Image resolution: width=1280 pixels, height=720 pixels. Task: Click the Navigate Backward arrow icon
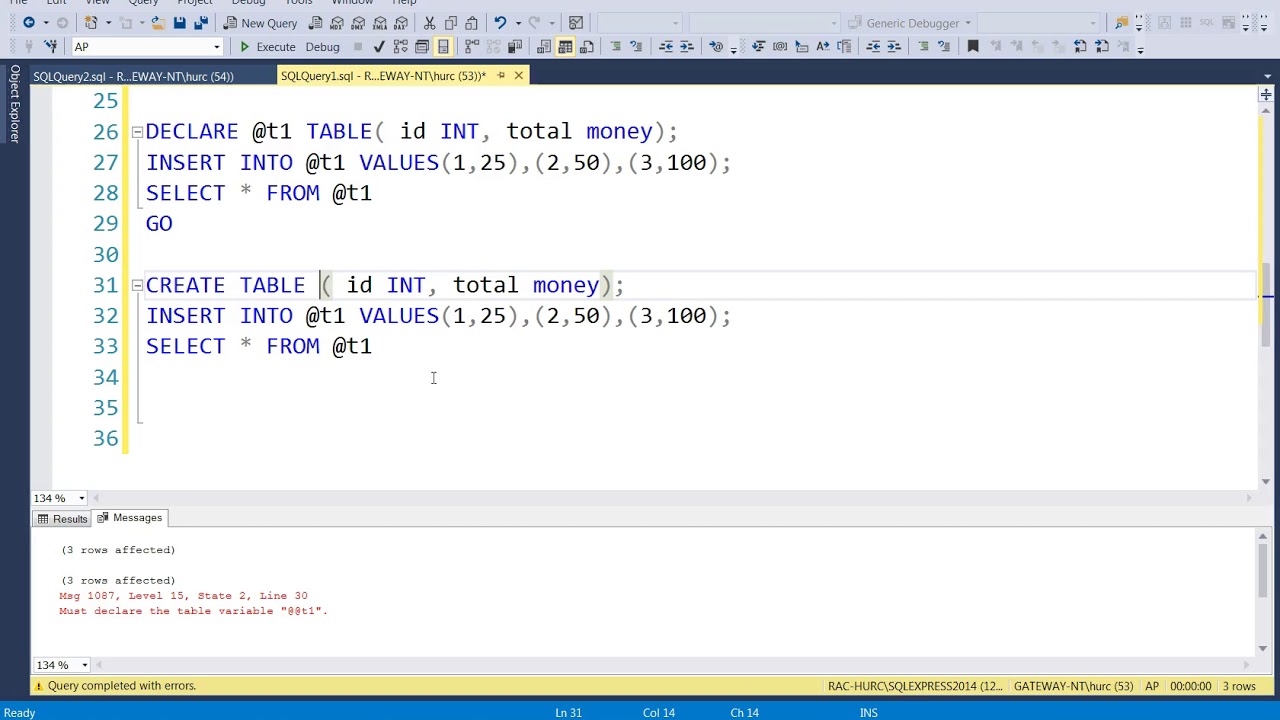pyautogui.click(x=29, y=23)
